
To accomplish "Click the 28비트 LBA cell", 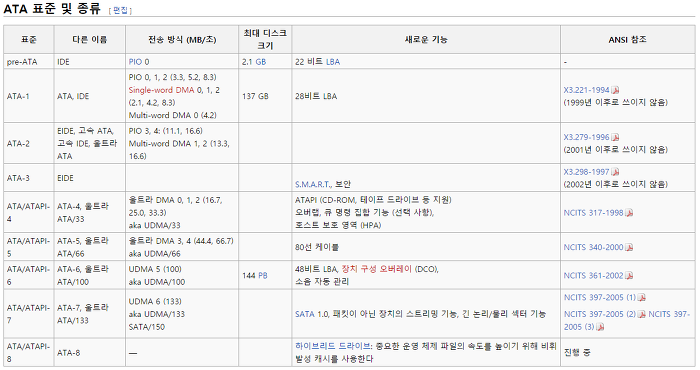I will 426,96.
